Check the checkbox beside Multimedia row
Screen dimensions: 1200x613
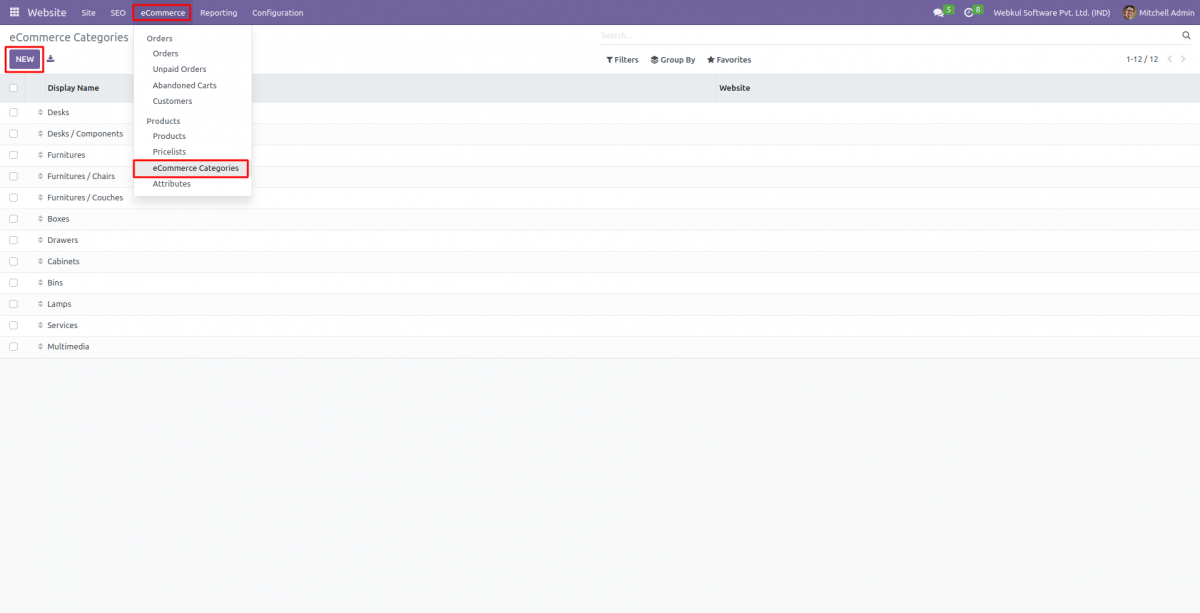(13, 346)
